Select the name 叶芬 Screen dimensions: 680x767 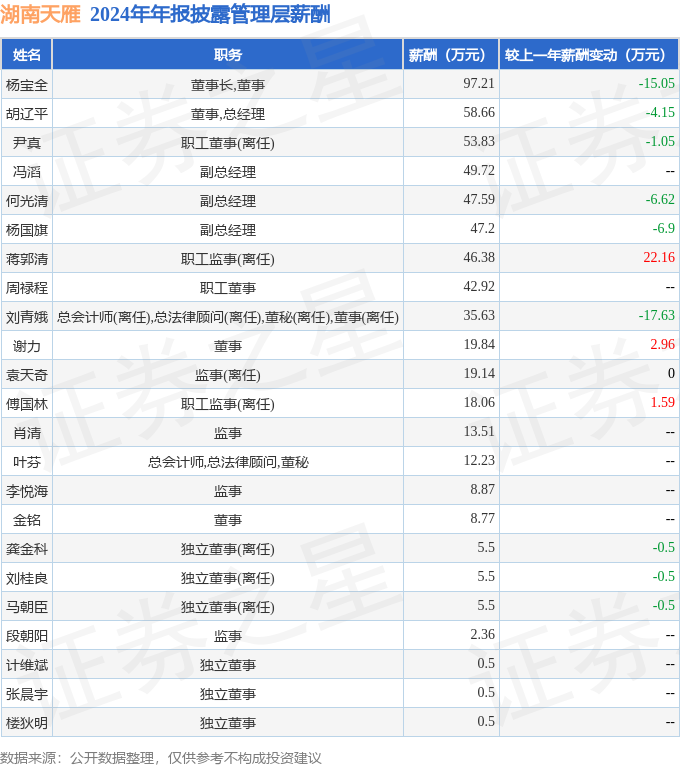[26, 462]
